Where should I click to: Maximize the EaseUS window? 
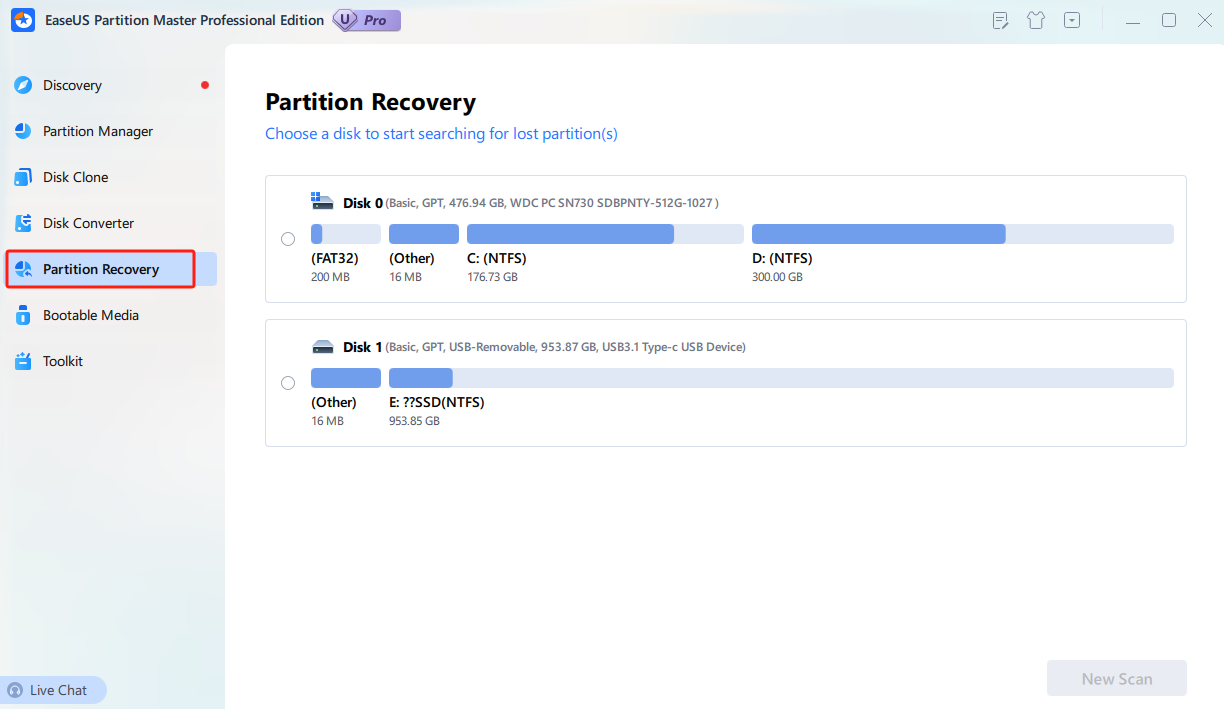click(x=1168, y=20)
